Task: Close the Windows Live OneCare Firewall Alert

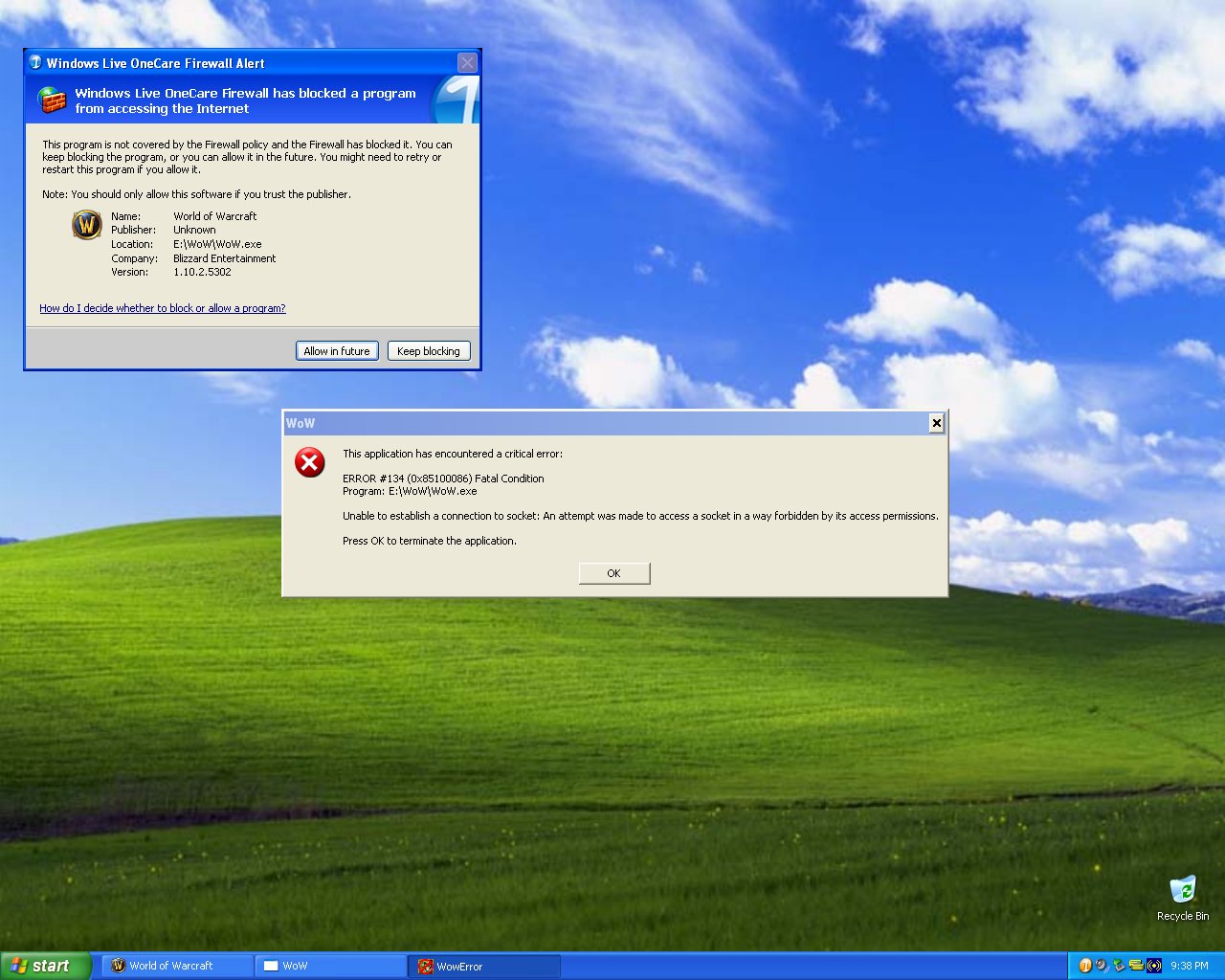Action: click(467, 63)
